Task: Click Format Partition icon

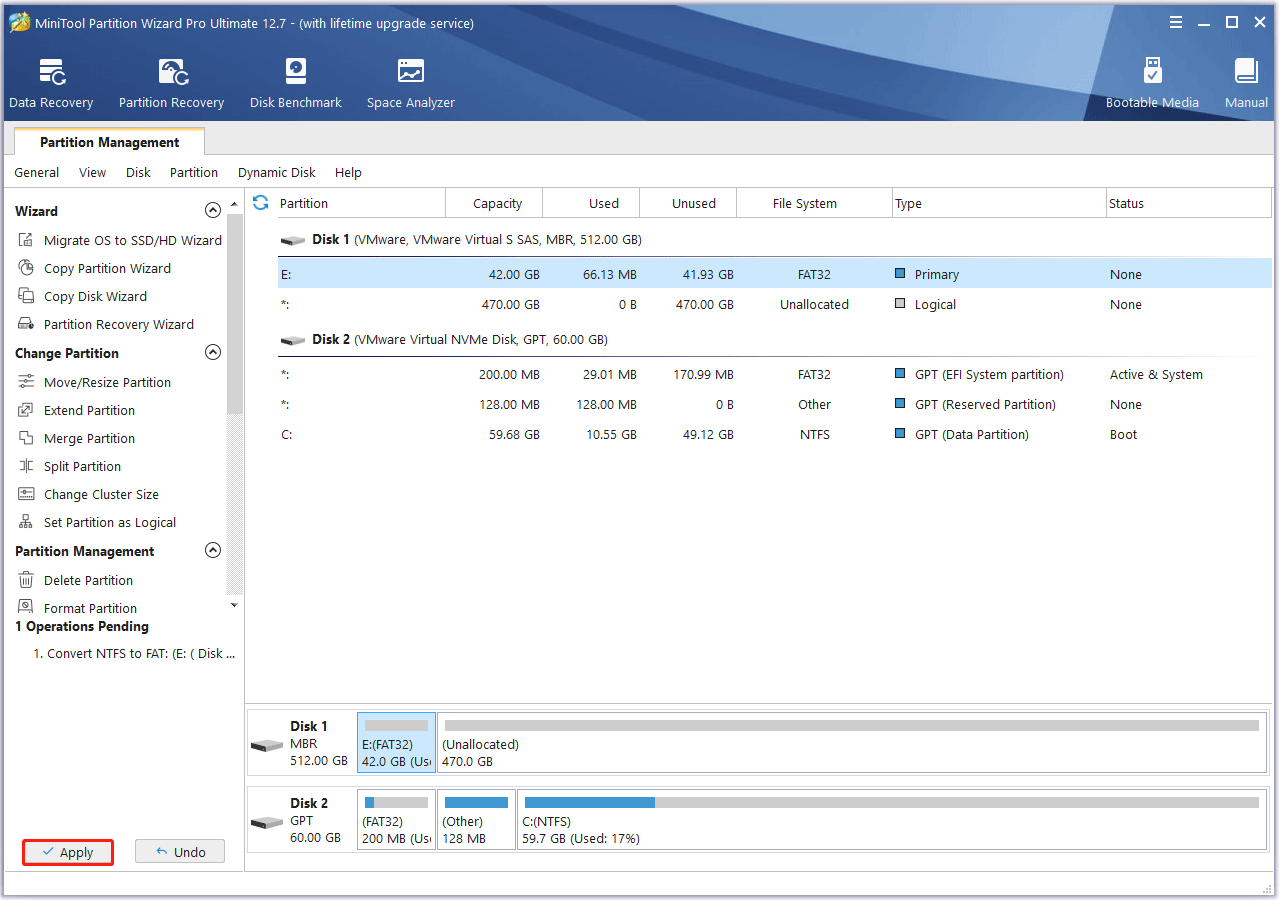Action: tap(26, 608)
